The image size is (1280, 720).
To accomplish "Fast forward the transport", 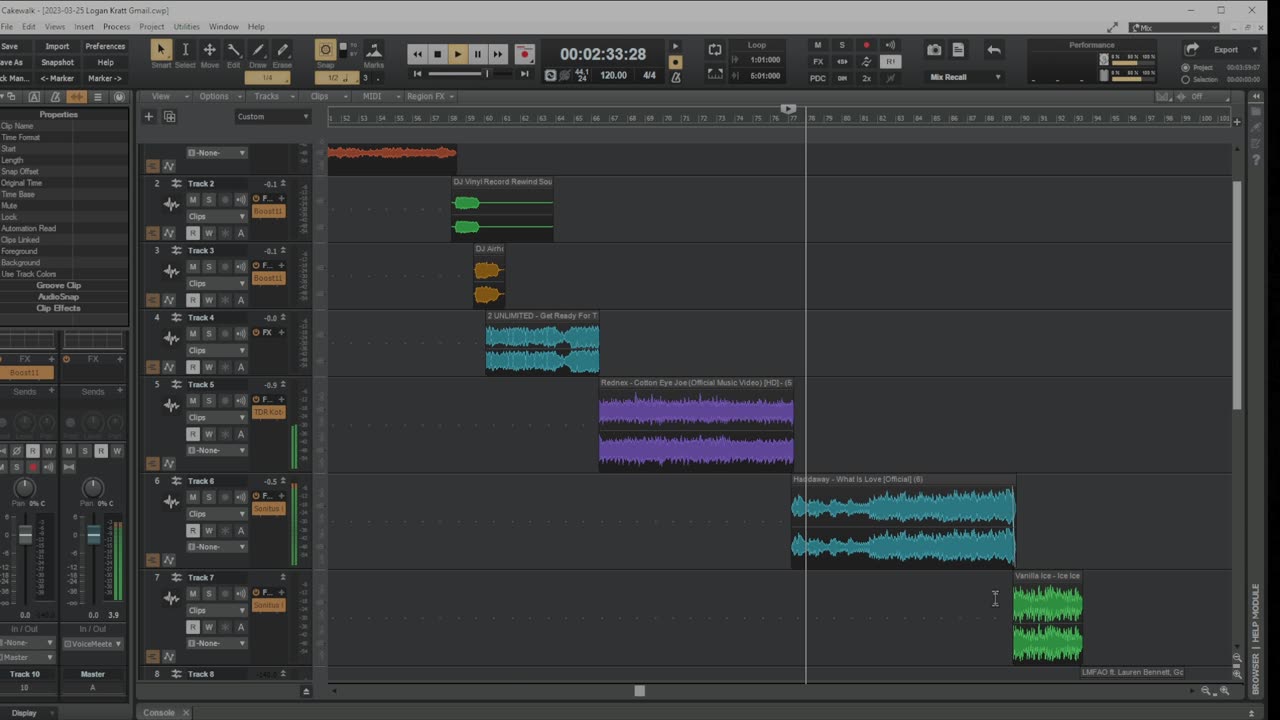I will click(498, 54).
